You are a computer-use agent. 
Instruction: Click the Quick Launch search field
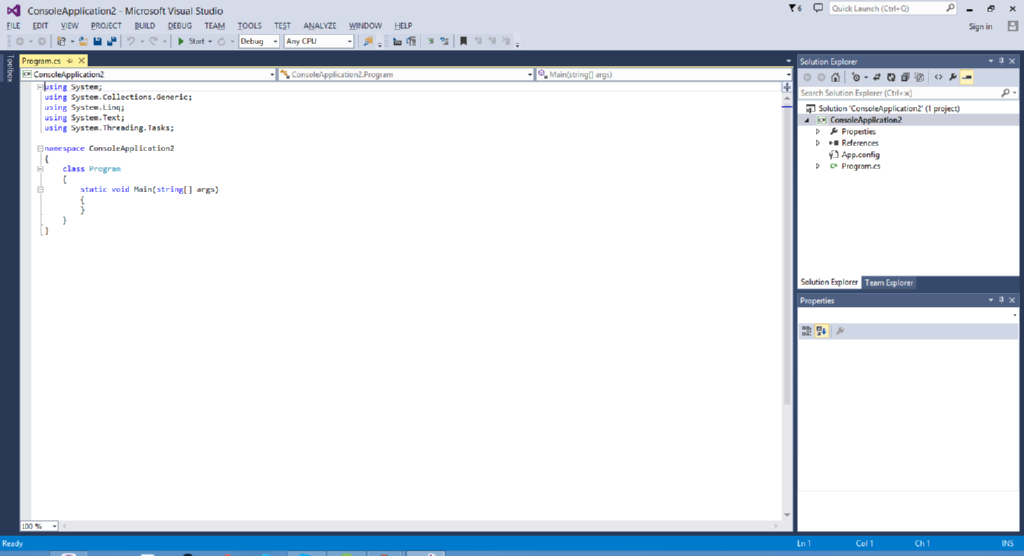pos(893,8)
